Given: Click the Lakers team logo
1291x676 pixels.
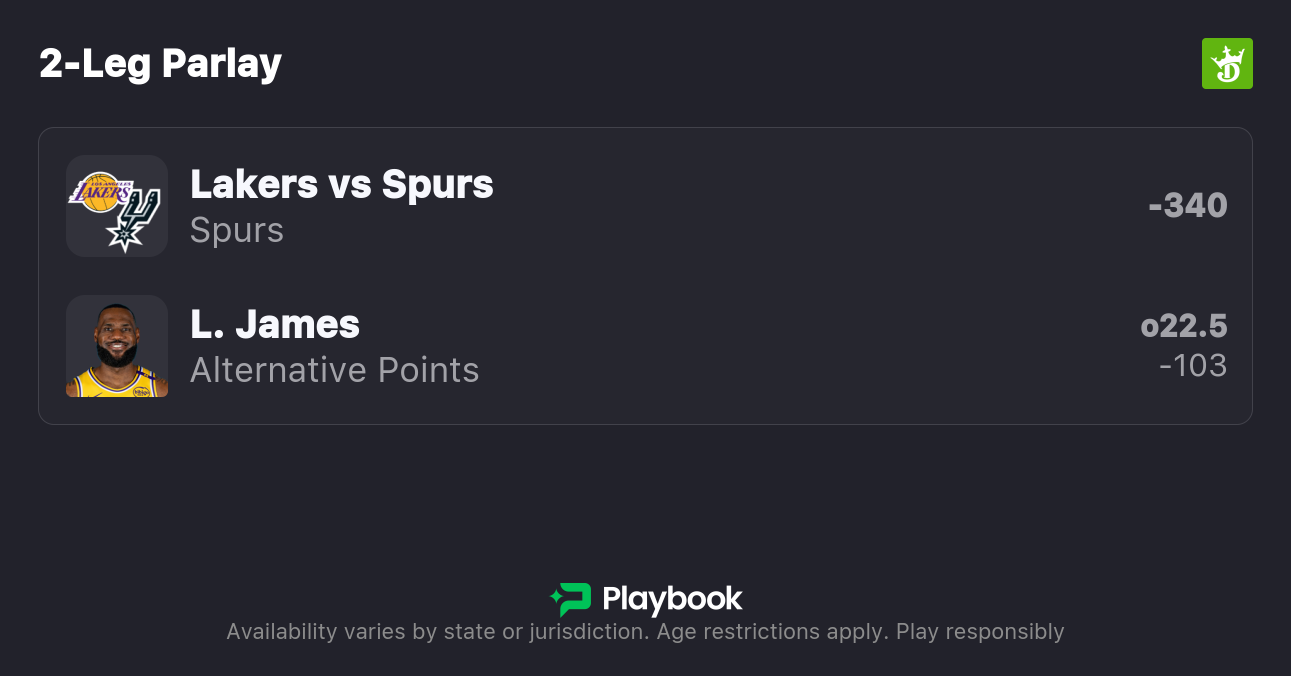Looking at the screenshot, I should 100,192.
